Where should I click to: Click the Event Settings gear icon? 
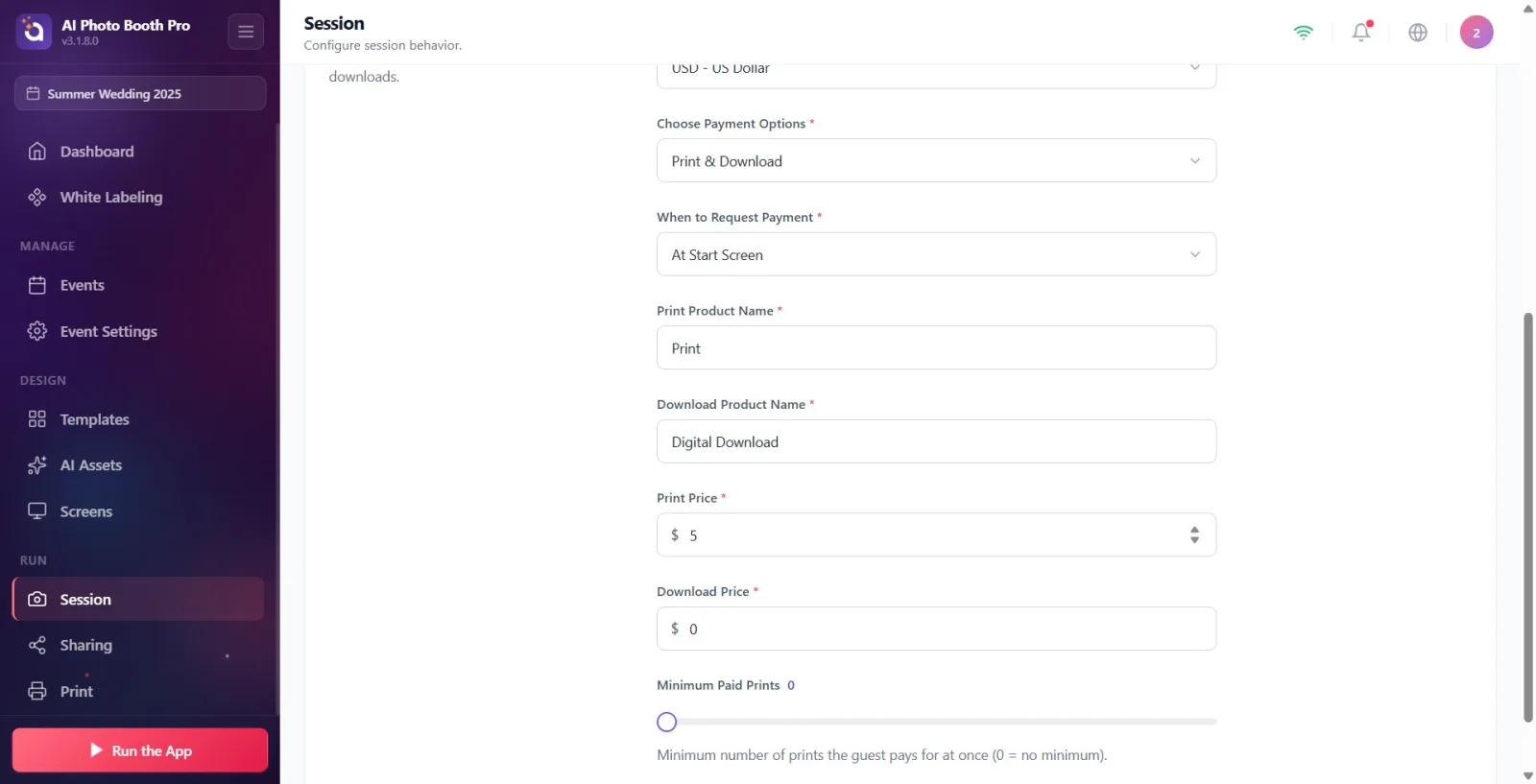(37, 331)
